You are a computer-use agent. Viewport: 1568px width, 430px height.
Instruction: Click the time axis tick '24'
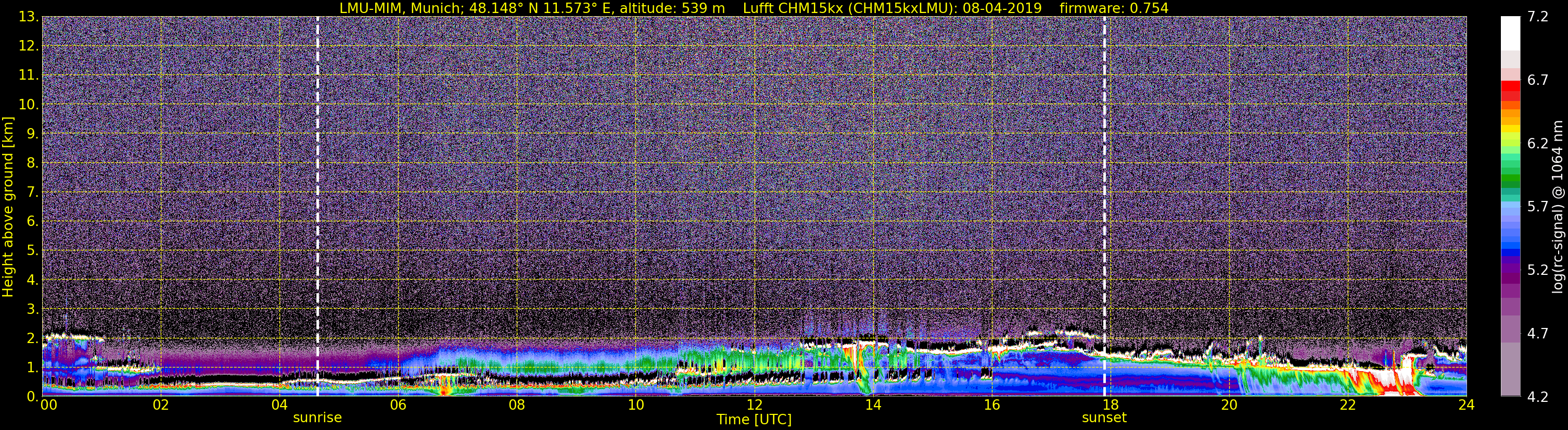point(1467,406)
